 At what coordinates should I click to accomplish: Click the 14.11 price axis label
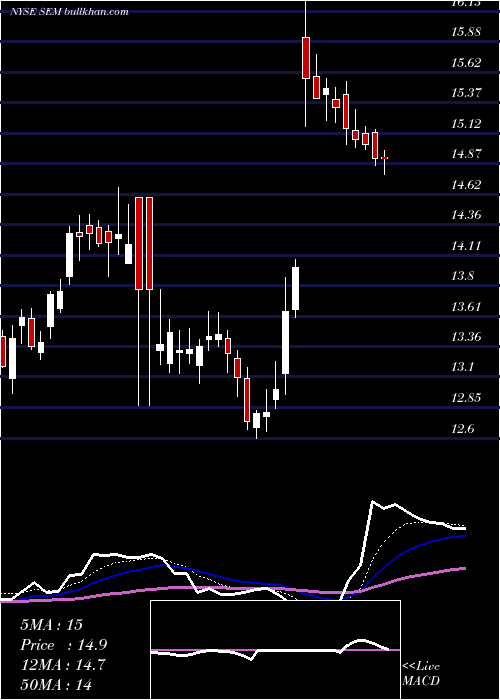tap(466, 246)
